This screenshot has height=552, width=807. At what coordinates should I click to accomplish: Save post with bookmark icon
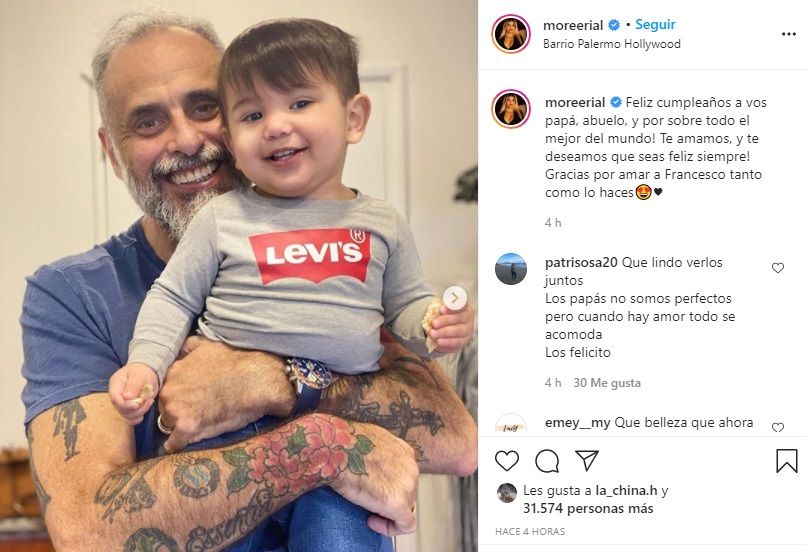click(x=786, y=460)
